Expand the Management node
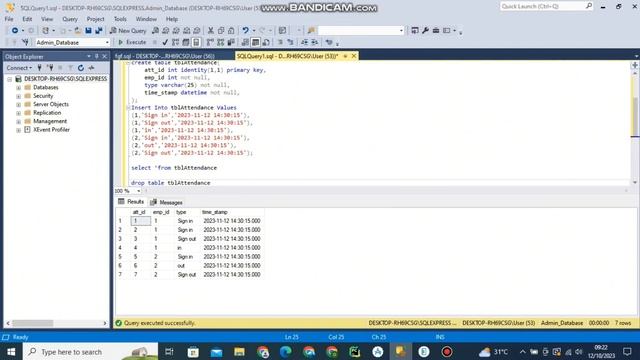This screenshot has height=360, width=640. click(x=18, y=121)
